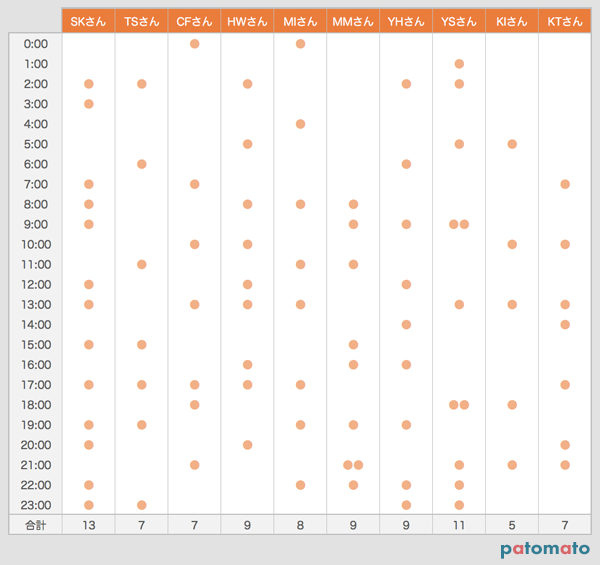Select the YSさん dot at 23:00
The width and height of the screenshot is (600, 565).
[x=459, y=505]
